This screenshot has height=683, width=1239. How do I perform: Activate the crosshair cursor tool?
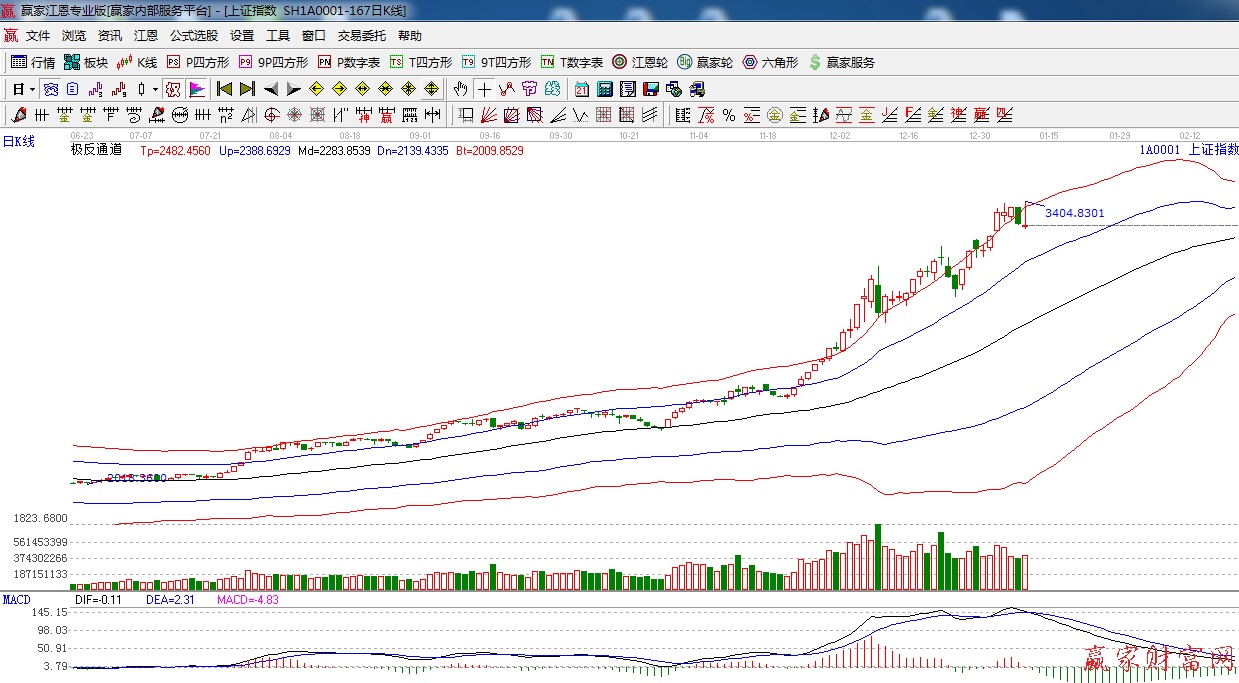[484, 89]
